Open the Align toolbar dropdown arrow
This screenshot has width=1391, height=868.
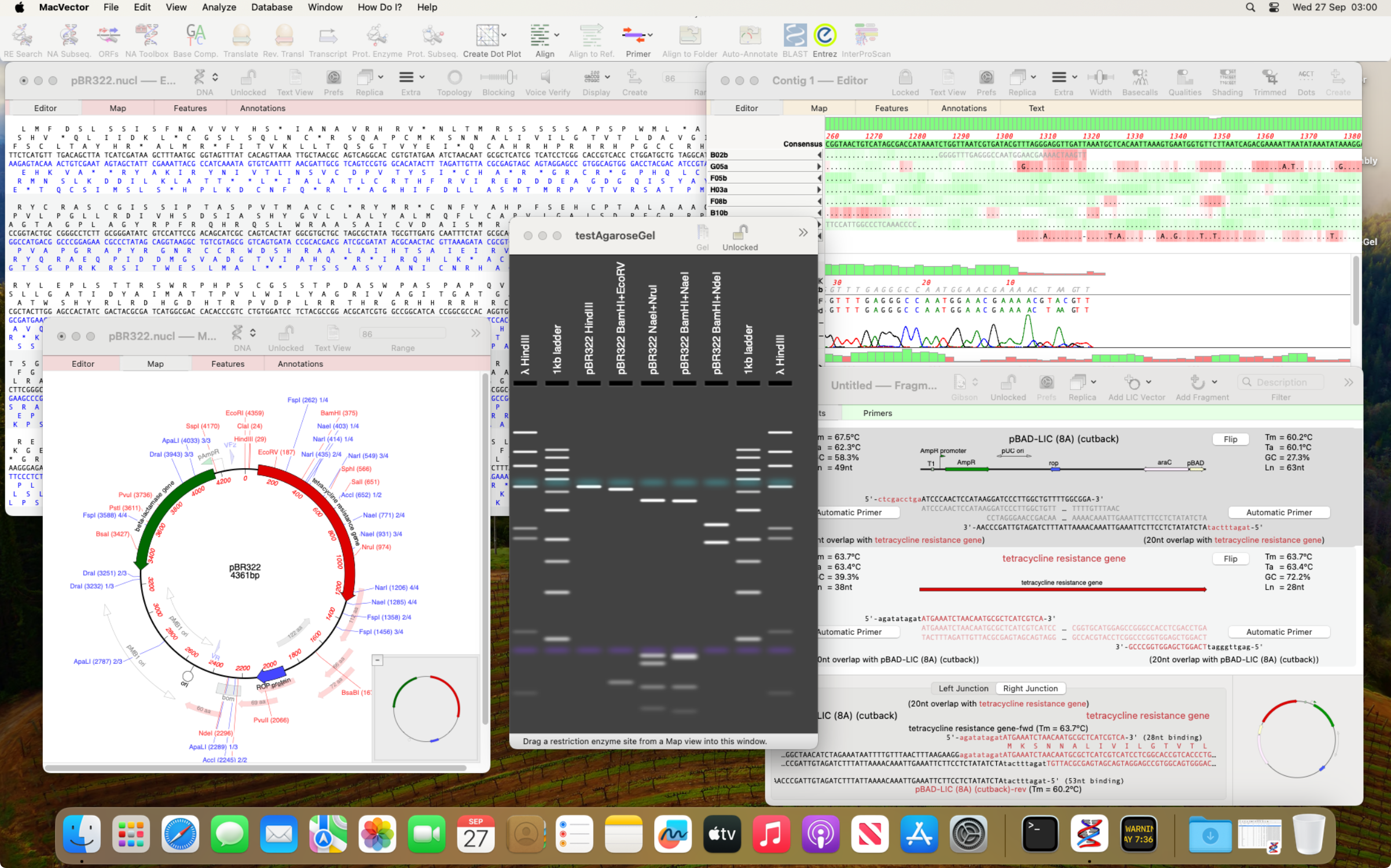tap(557, 35)
